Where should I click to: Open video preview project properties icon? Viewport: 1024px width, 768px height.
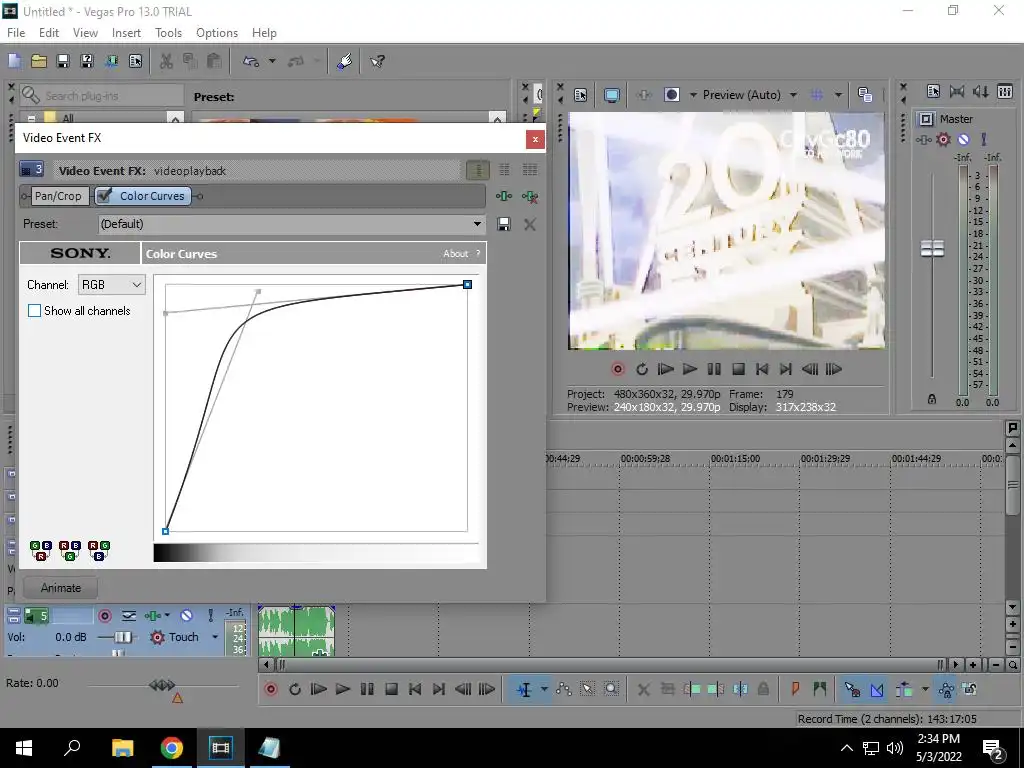[581, 95]
